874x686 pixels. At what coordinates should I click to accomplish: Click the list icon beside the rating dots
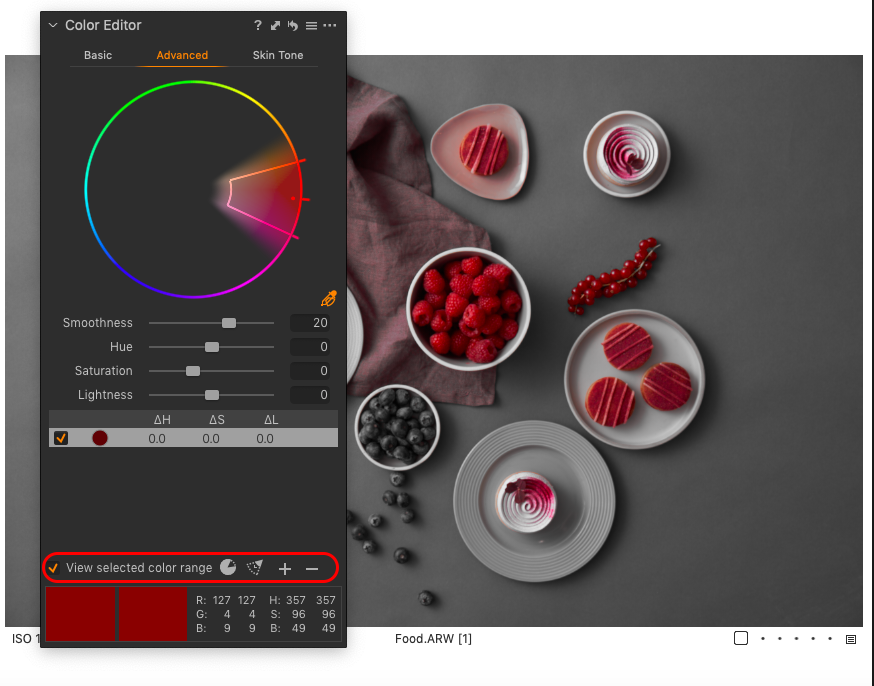click(851, 639)
